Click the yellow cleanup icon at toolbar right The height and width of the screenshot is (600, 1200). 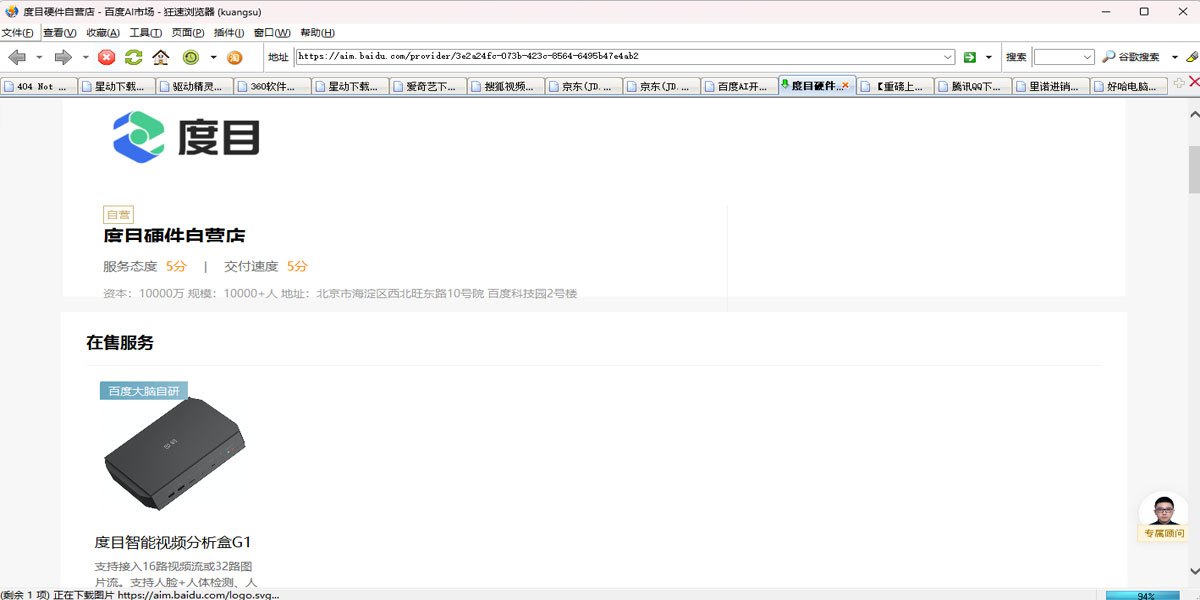click(1191, 57)
